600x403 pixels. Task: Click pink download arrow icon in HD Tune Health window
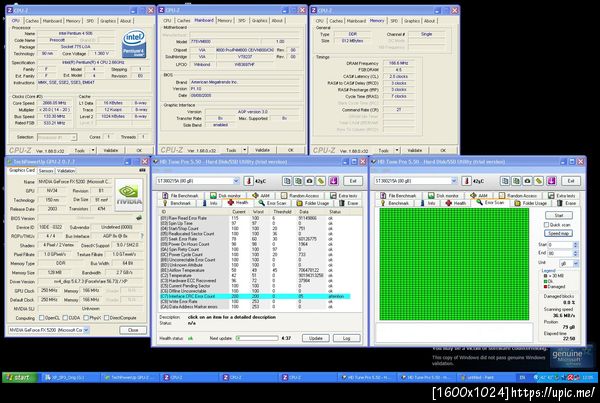[x=333, y=181]
